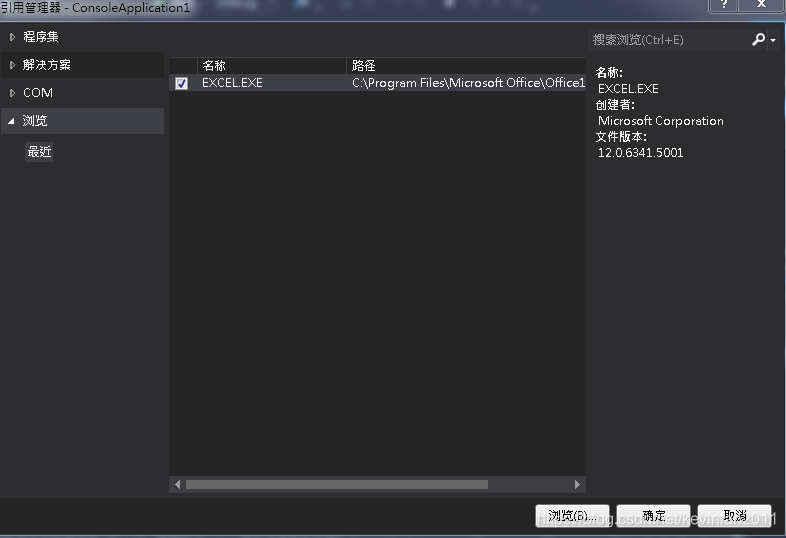Viewport: 786px width, 538px height.
Task: Cancel with the 取消 button
Action: 734,515
